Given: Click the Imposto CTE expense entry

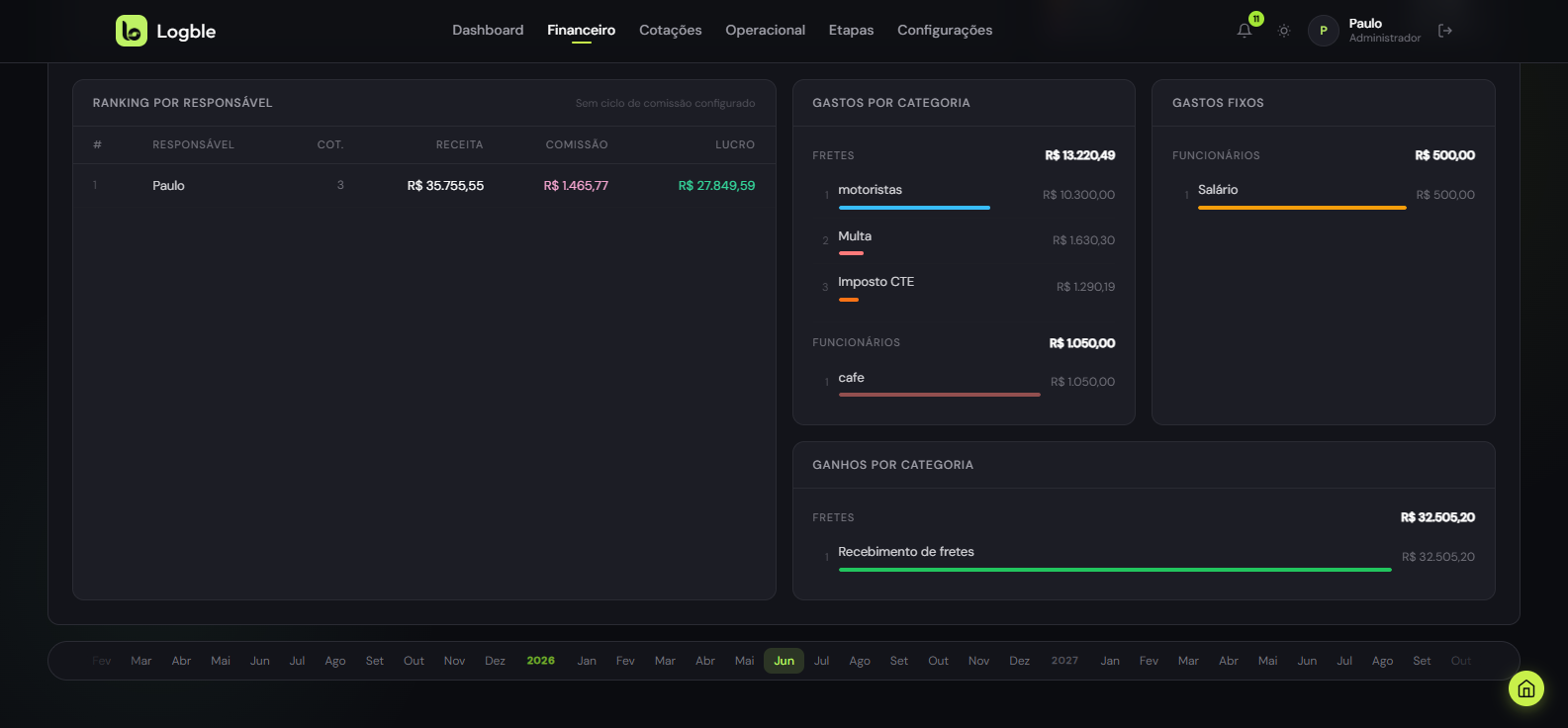Looking at the screenshot, I should 964,287.
